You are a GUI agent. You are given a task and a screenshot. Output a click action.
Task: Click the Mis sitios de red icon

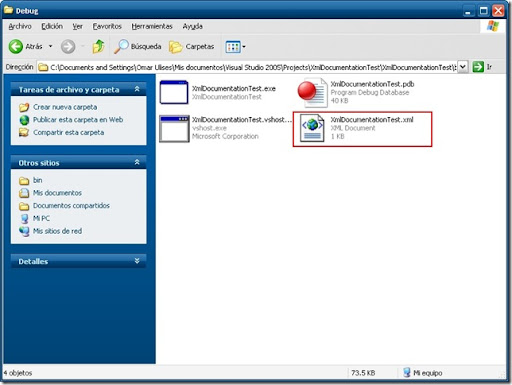[24, 231]
